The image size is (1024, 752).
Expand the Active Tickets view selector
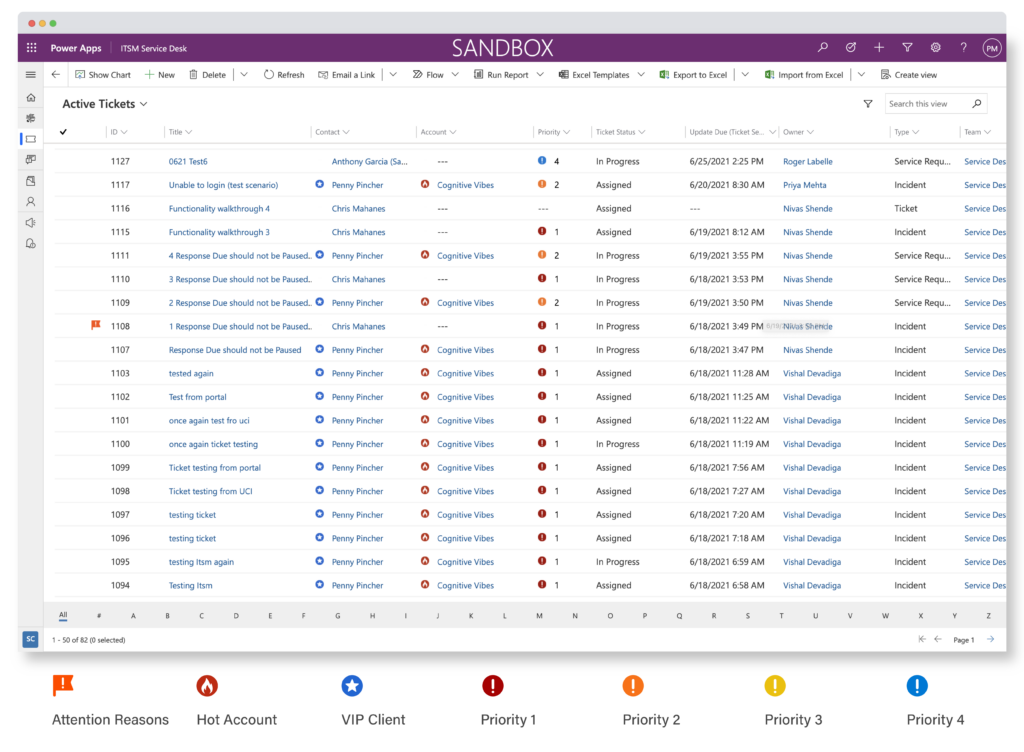coord(104,104)
